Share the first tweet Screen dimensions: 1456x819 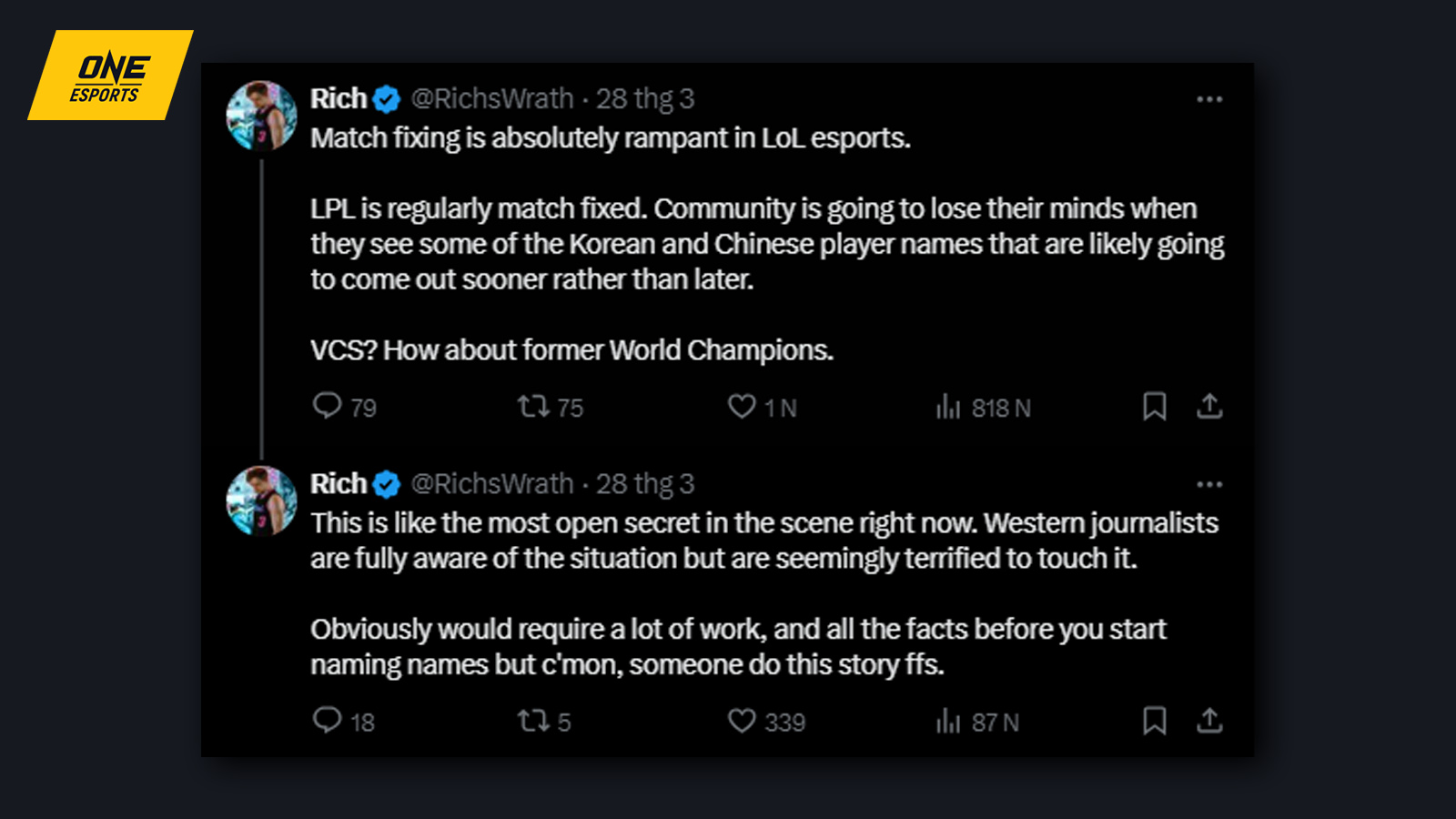[1210, 407]
